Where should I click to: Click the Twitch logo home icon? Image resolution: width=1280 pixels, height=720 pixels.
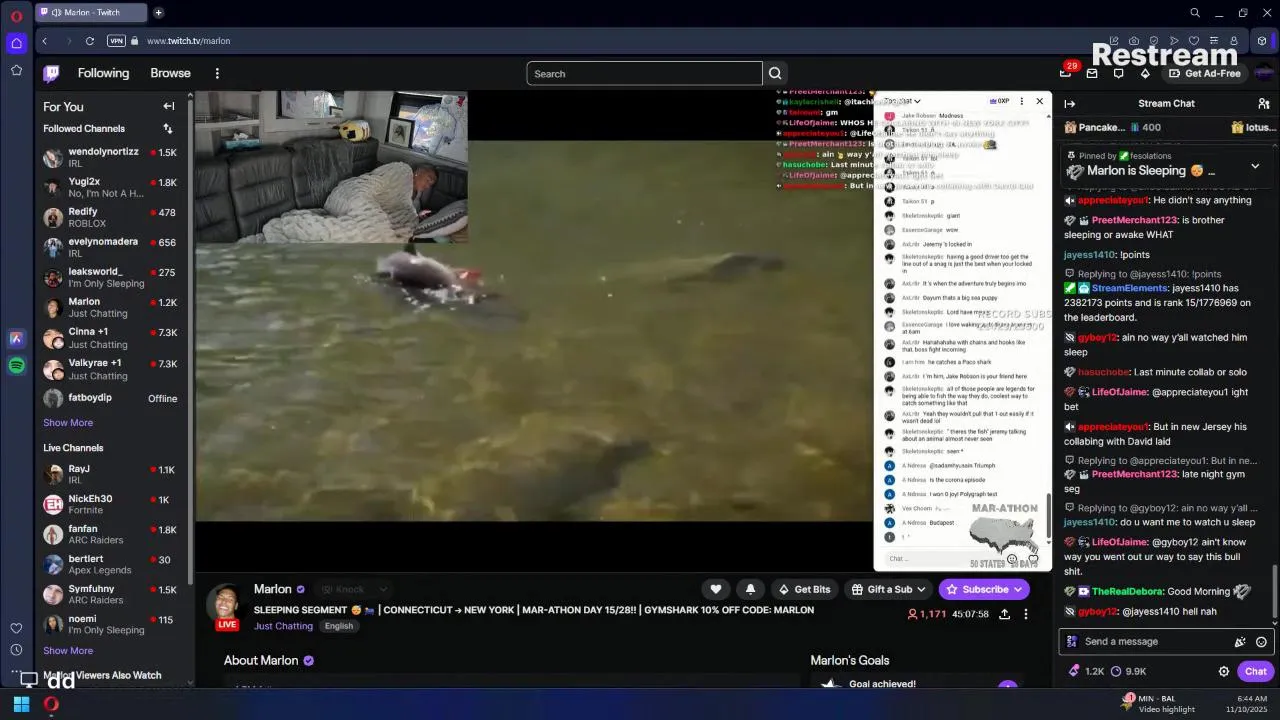click(51, 73)
